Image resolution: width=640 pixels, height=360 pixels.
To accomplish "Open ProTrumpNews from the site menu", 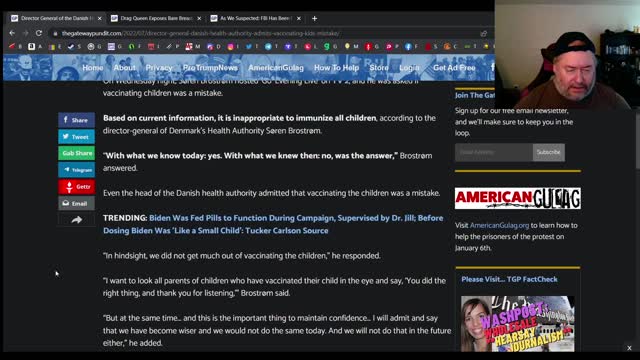I will [210, 68].
